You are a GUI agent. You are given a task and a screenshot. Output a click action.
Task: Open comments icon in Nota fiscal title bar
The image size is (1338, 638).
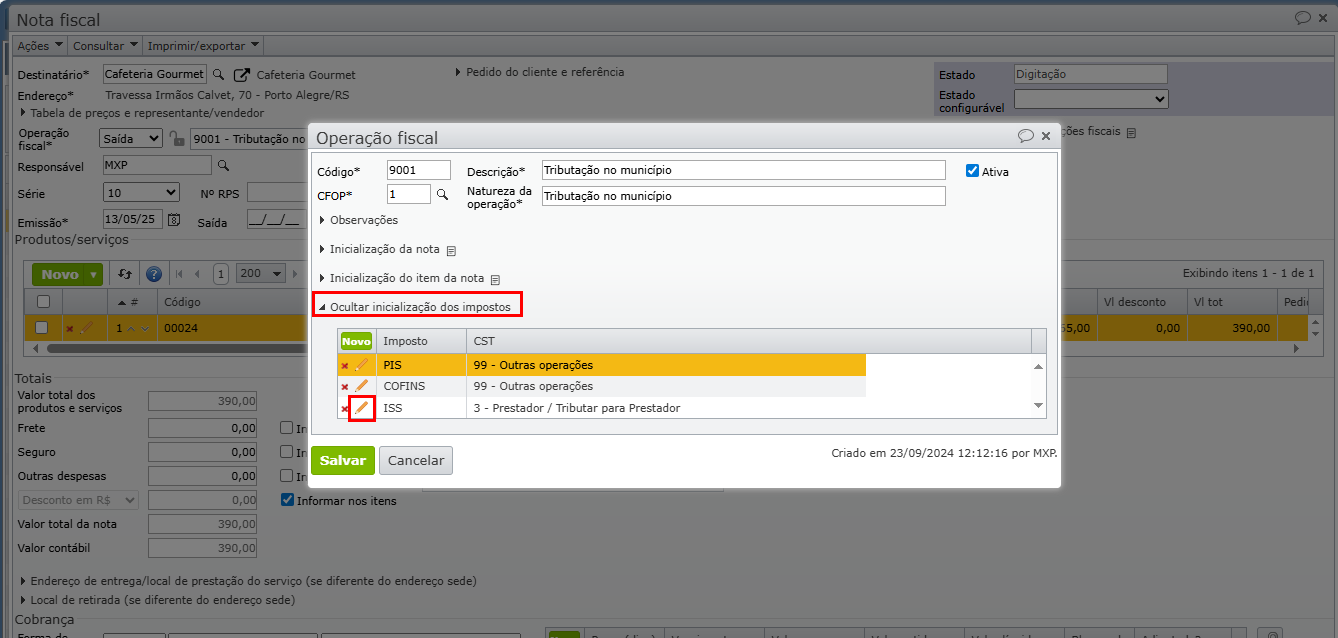coord(1303,18)
